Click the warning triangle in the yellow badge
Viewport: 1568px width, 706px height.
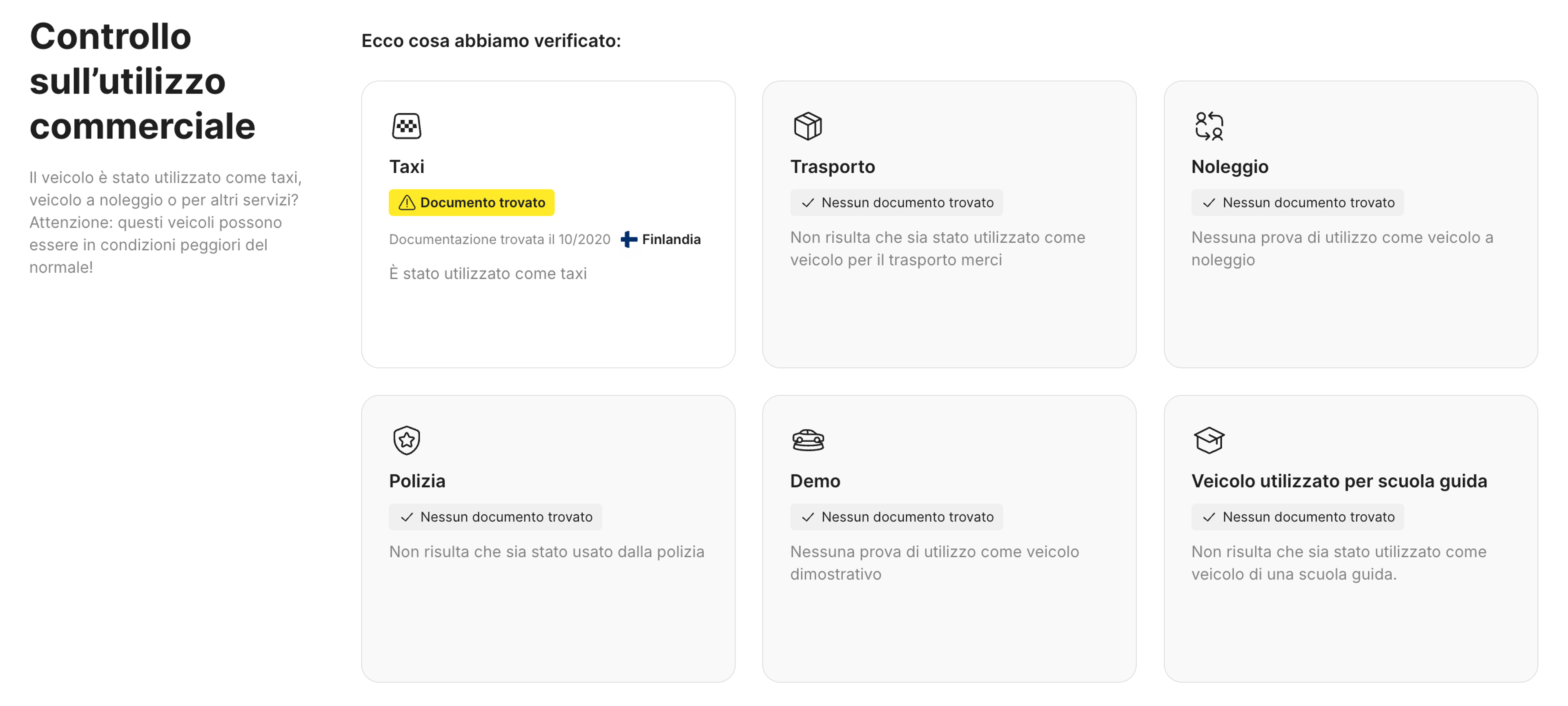tap(407, 202)
